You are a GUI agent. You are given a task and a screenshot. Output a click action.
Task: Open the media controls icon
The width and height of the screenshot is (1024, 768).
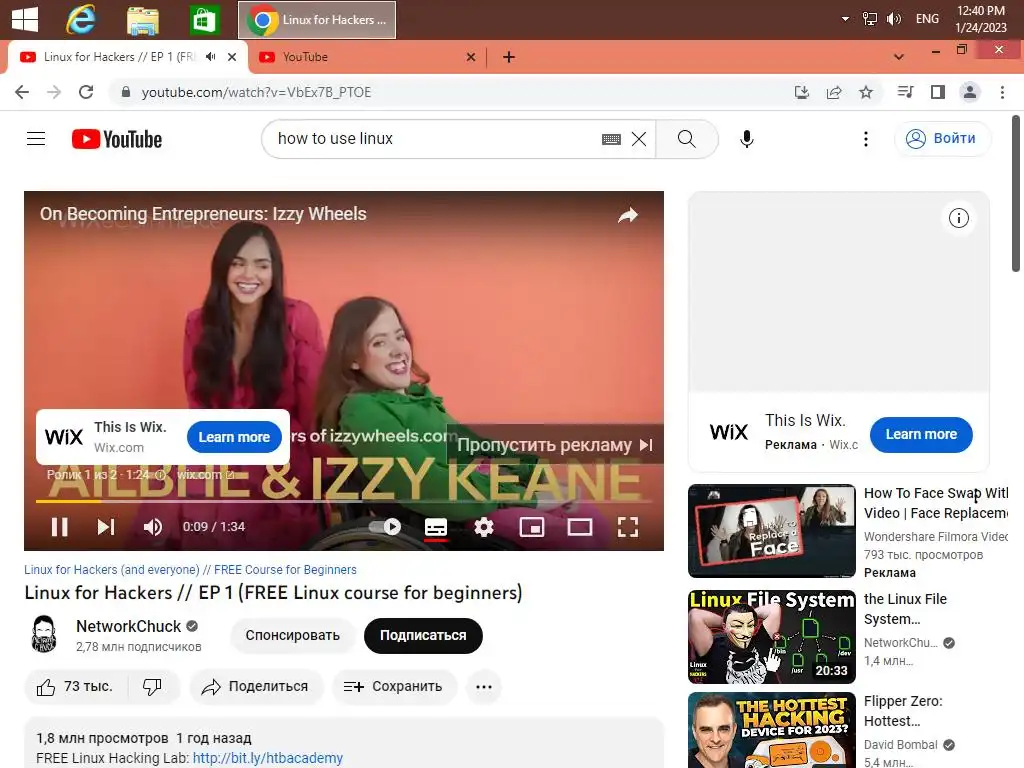click(x=905, y=92)
